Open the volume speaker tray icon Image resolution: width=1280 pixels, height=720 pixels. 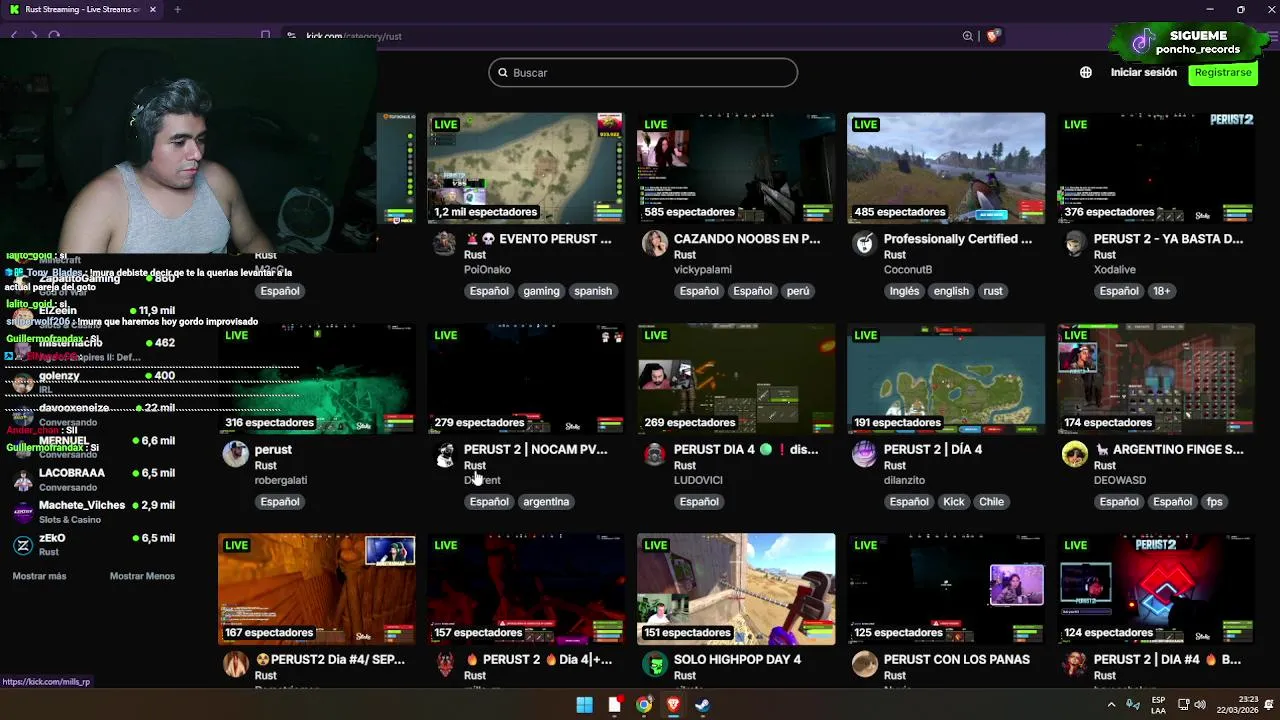tap(1200, 705)
